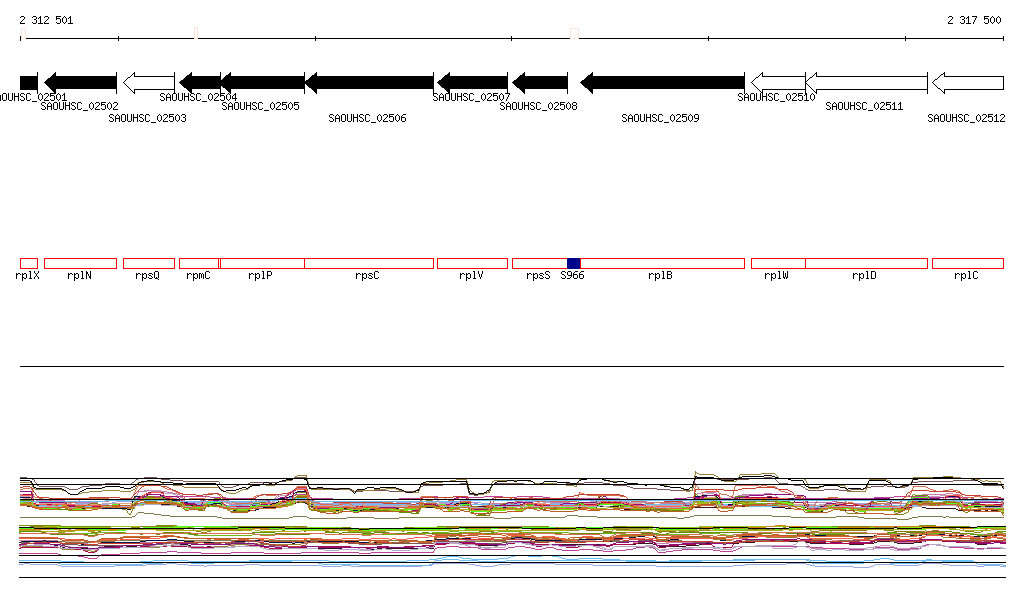
Task: Click the rplN red segment box
Action: coord(80,264)
